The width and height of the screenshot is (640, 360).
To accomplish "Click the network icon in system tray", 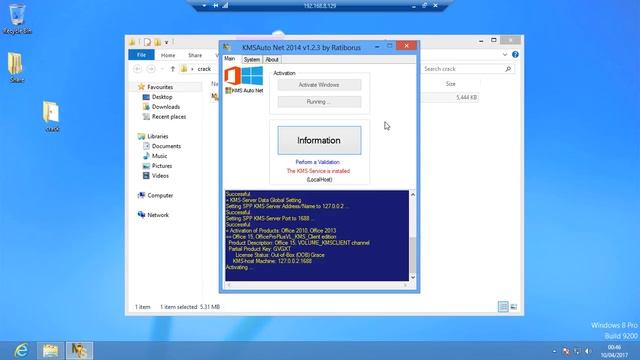I will click(577, 351).
